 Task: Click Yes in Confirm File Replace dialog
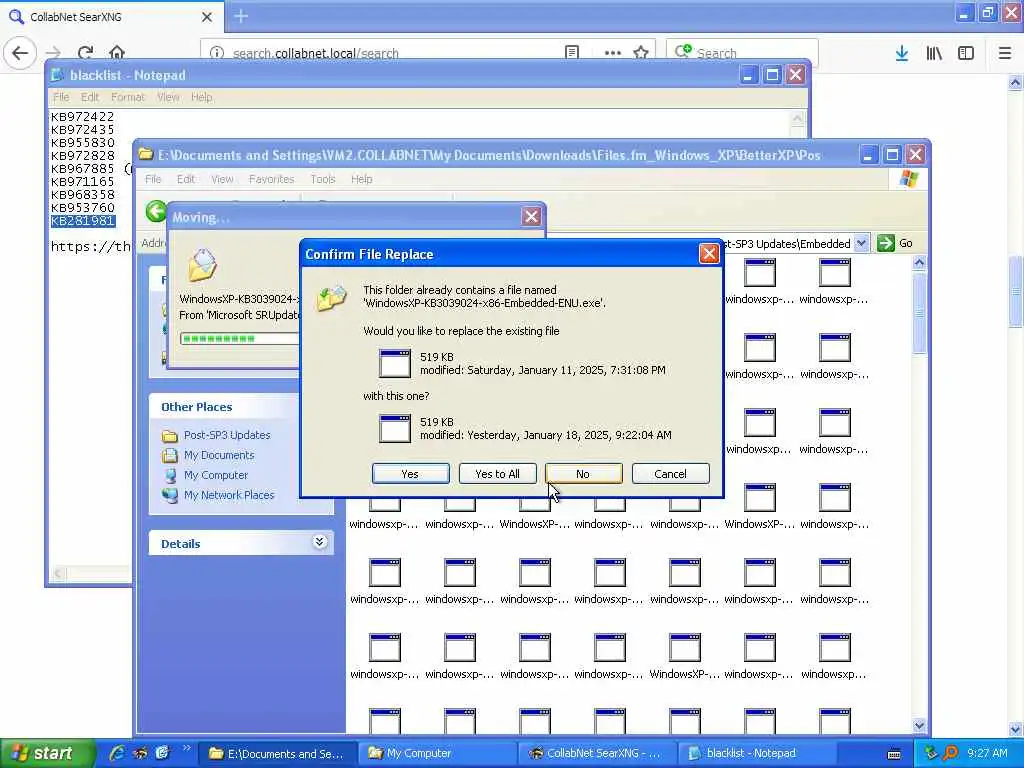pyautogui.click(x=410, y=474)
